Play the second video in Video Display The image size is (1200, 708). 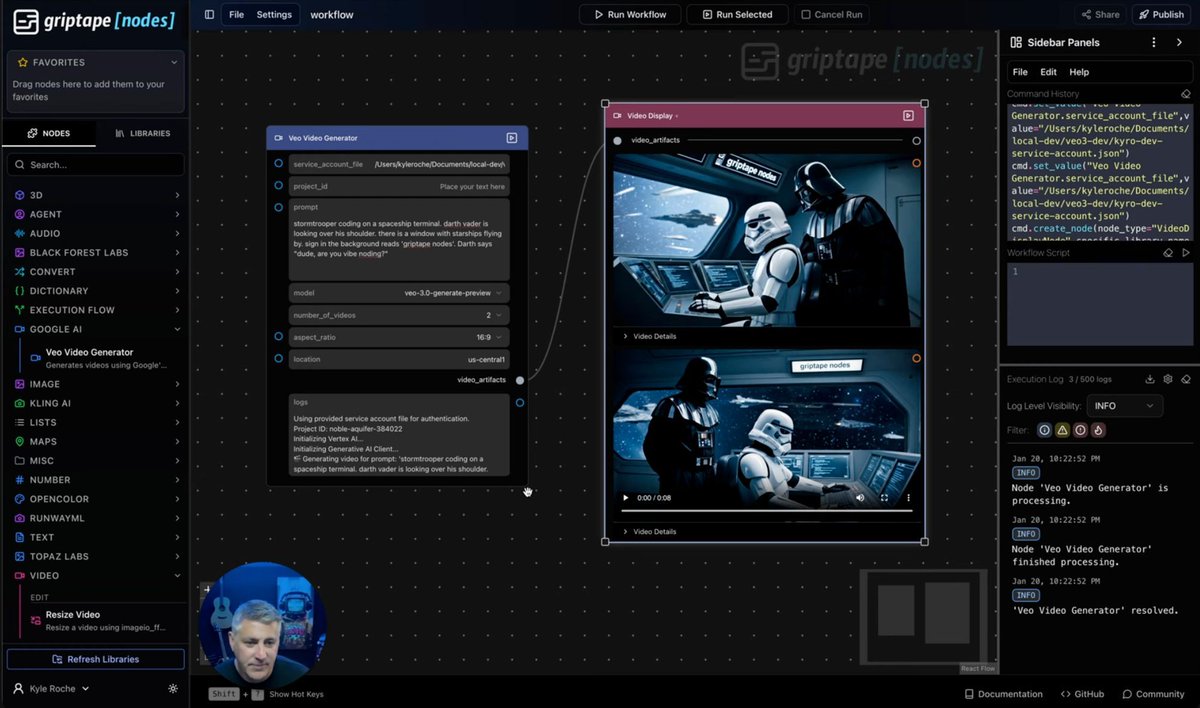click(x=626, y=497)
